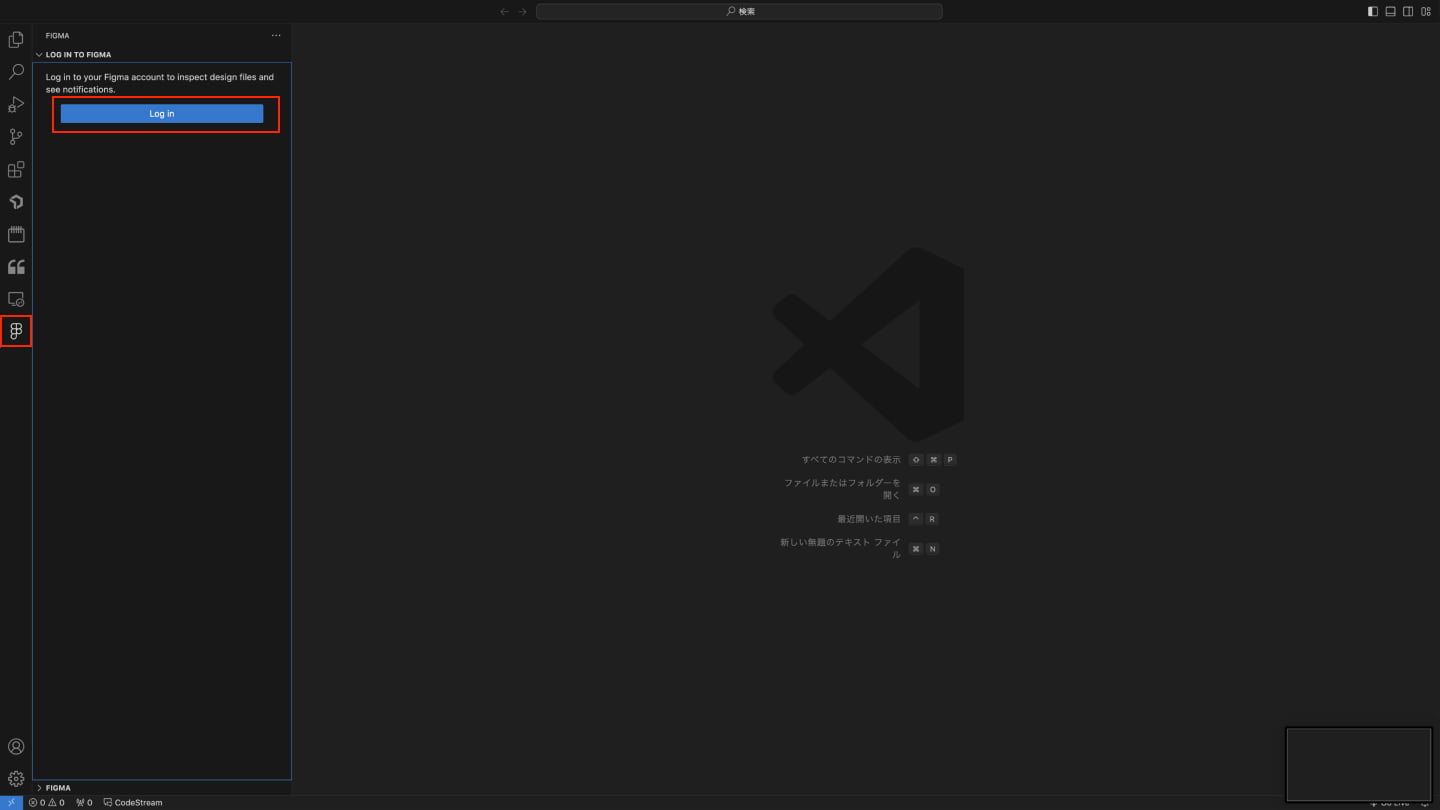Open the Search view in activity bar
Screen dimensions: 1440x810
click(16, 72)
